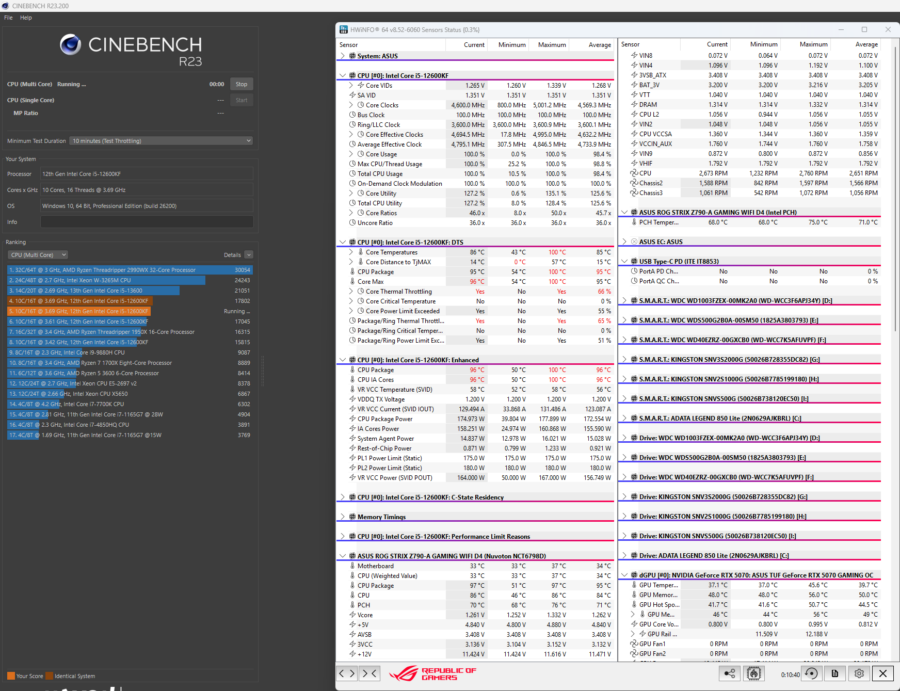Screen dimensions: 900x691
Task: Select the Threadripper 2990WX ranking entry
Action: click(x=130, y=270)
